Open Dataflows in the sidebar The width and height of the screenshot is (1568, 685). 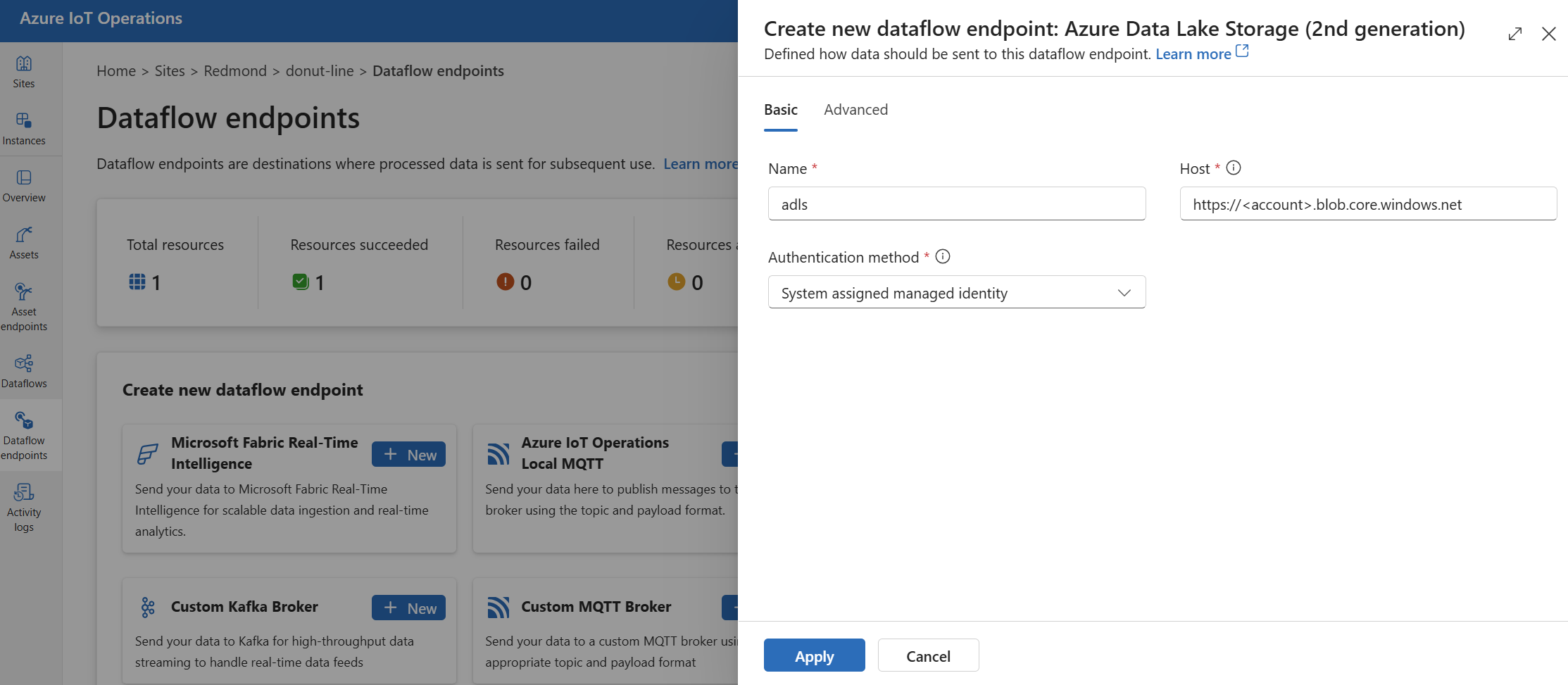24,372
